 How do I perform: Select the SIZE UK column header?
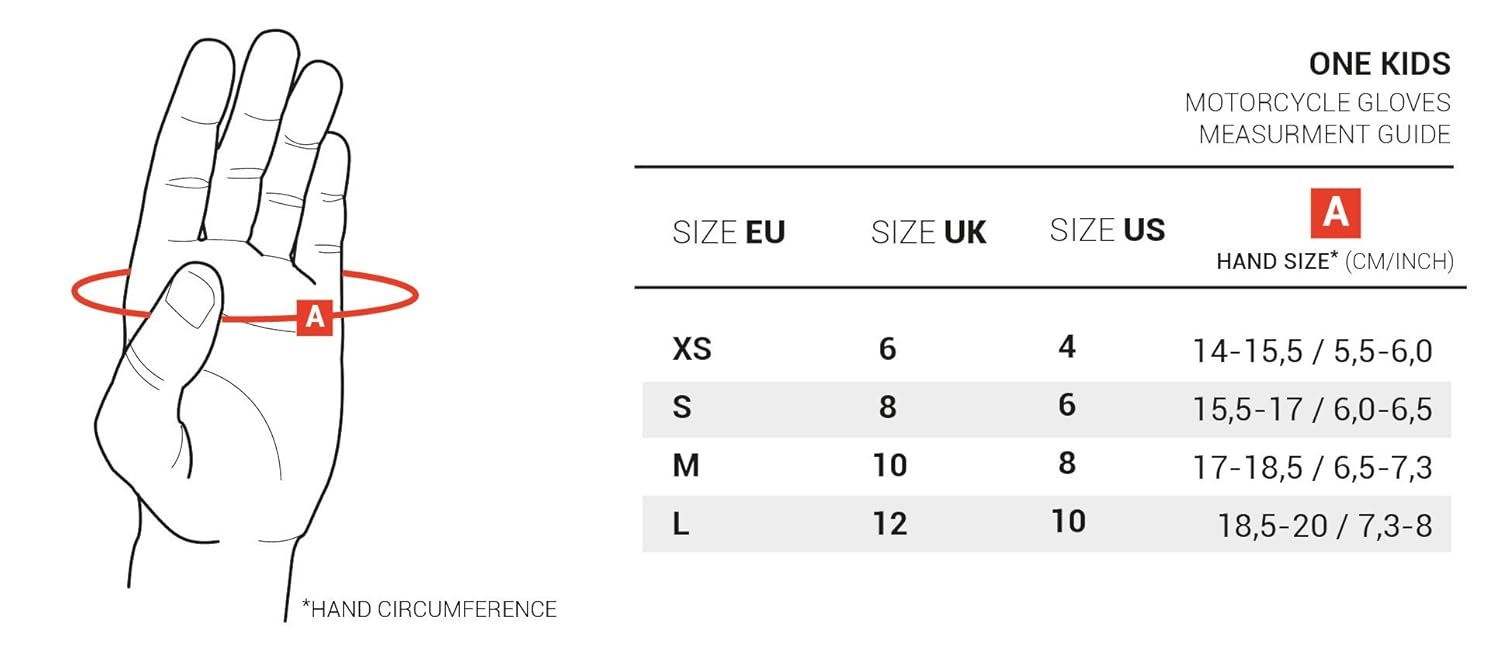pos(928,233)
